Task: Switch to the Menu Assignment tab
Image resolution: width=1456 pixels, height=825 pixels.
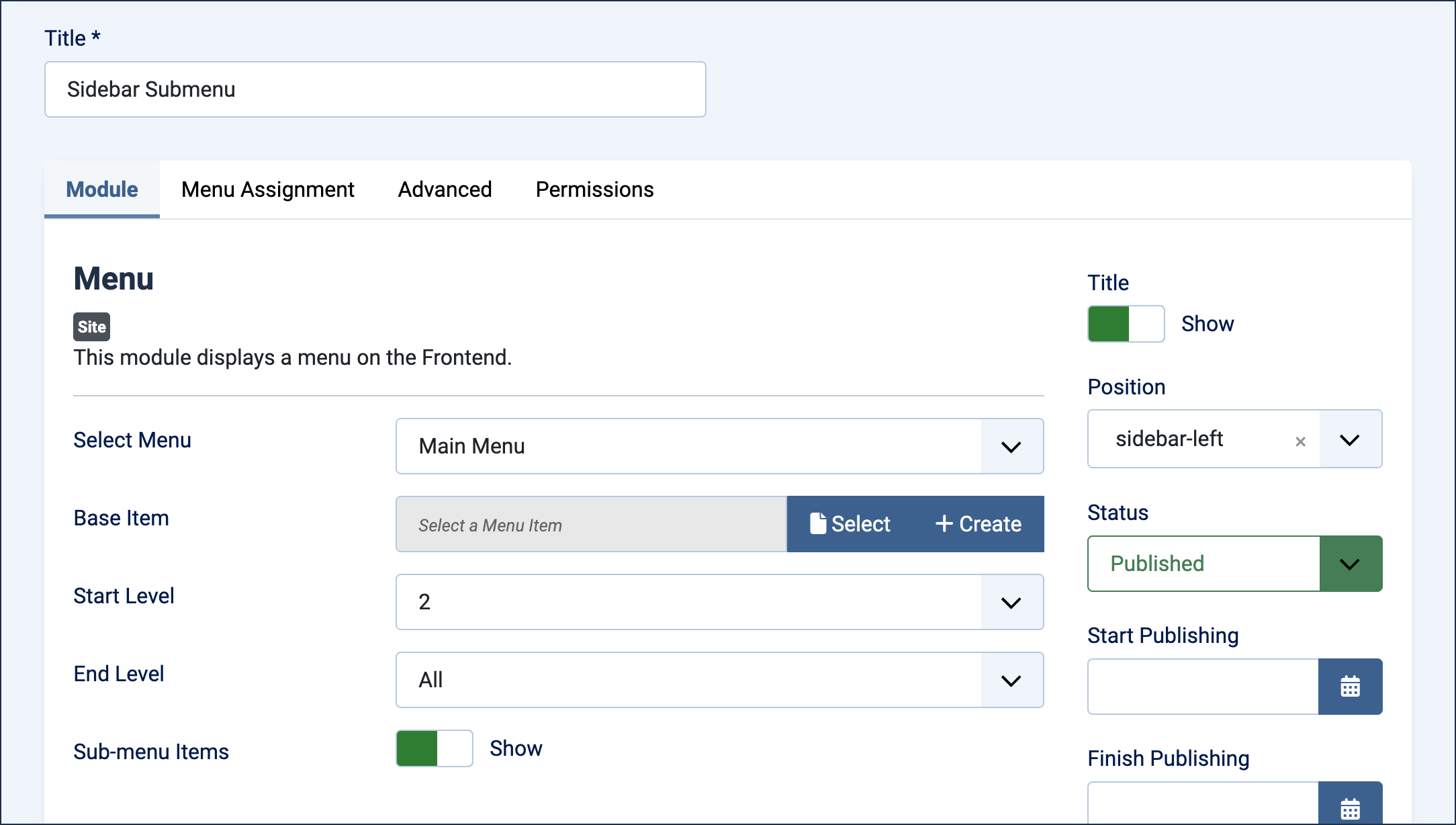Action: 268,189
